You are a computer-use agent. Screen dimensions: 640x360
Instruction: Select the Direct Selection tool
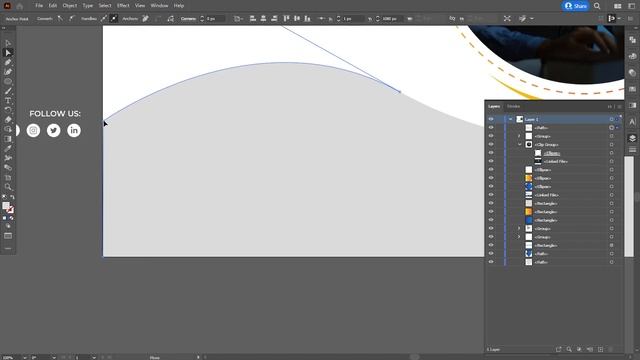[x=8, y=53]
